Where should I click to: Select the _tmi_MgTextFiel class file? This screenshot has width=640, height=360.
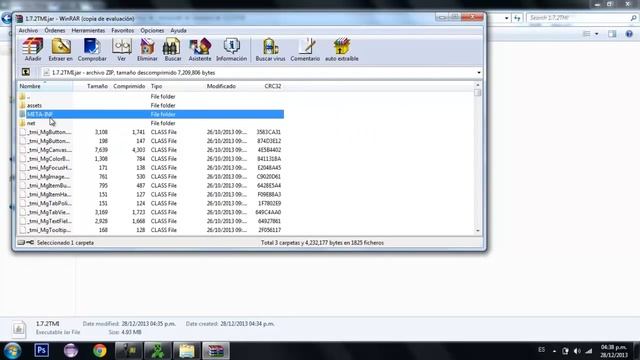pos(151,221)
